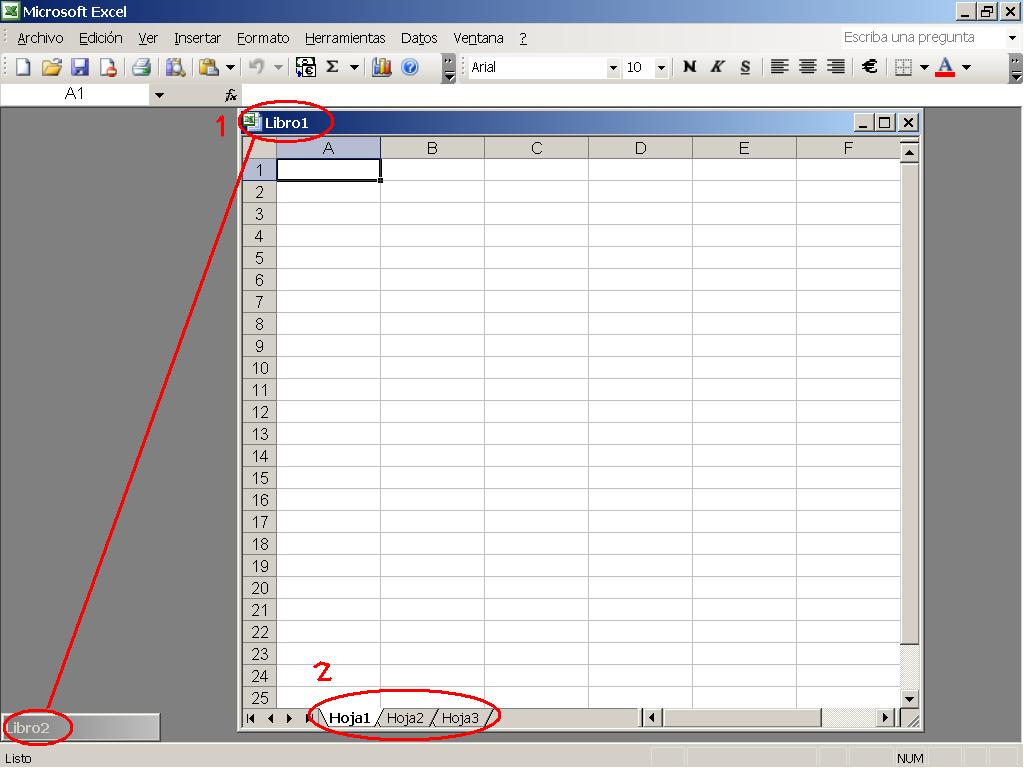Switch to the Hoja2 sheet tab
This screenshot has height=768, width=1024.
tap(405, 718)
